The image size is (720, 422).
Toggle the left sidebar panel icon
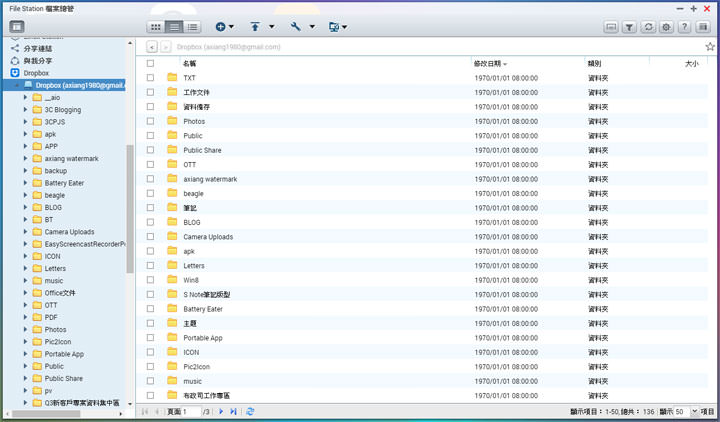pyautogui.click(x=16, y=26)
